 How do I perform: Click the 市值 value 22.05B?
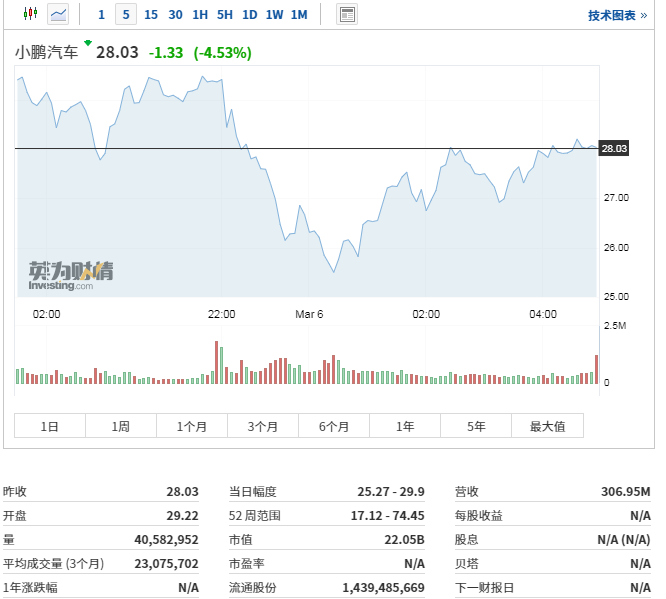pyautogui.click(x=404, y=540)
